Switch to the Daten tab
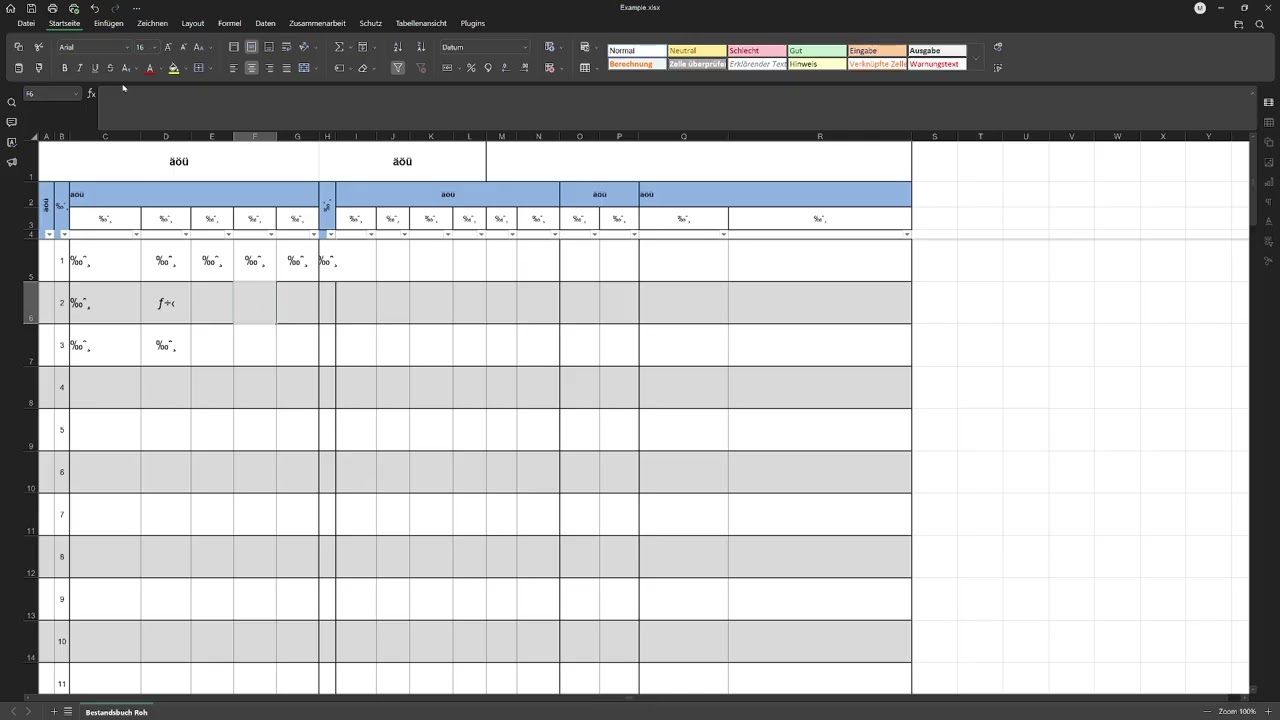Viewport: 1280px width, 720px height. (x=265, y=23)
